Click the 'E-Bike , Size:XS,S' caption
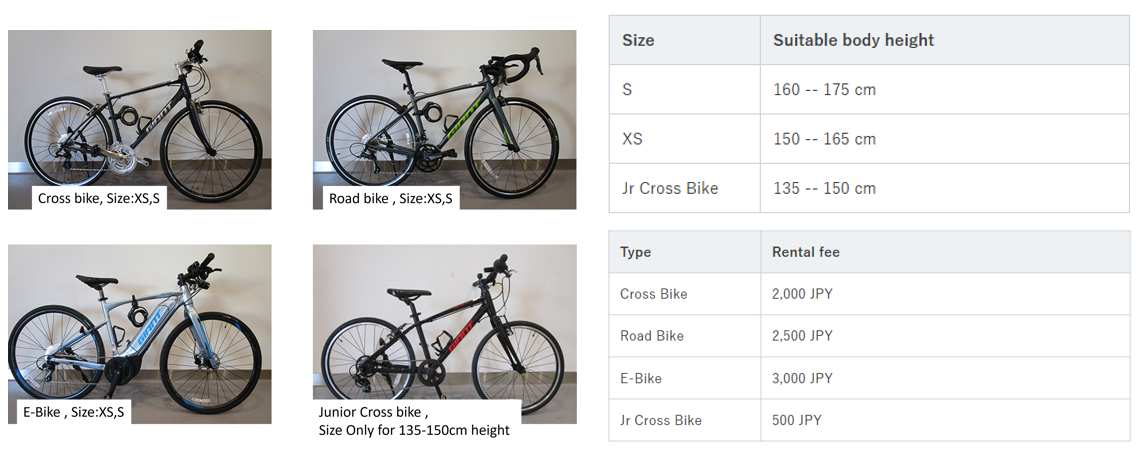Viewport: 1142px width, 454px height. tap(74, 412)
